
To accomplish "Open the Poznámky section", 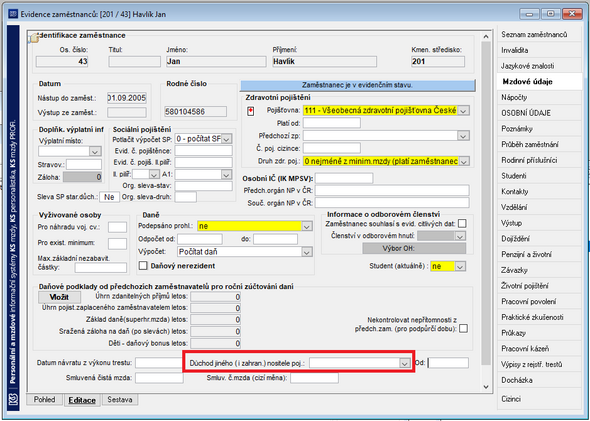I will point(539,129).
